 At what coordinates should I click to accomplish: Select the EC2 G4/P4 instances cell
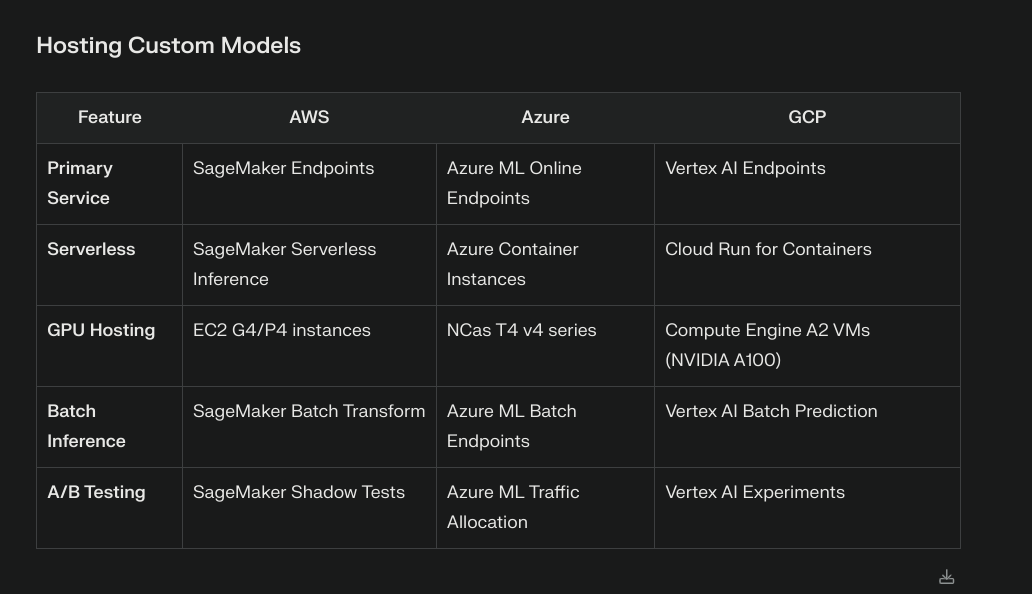point(309,346)
